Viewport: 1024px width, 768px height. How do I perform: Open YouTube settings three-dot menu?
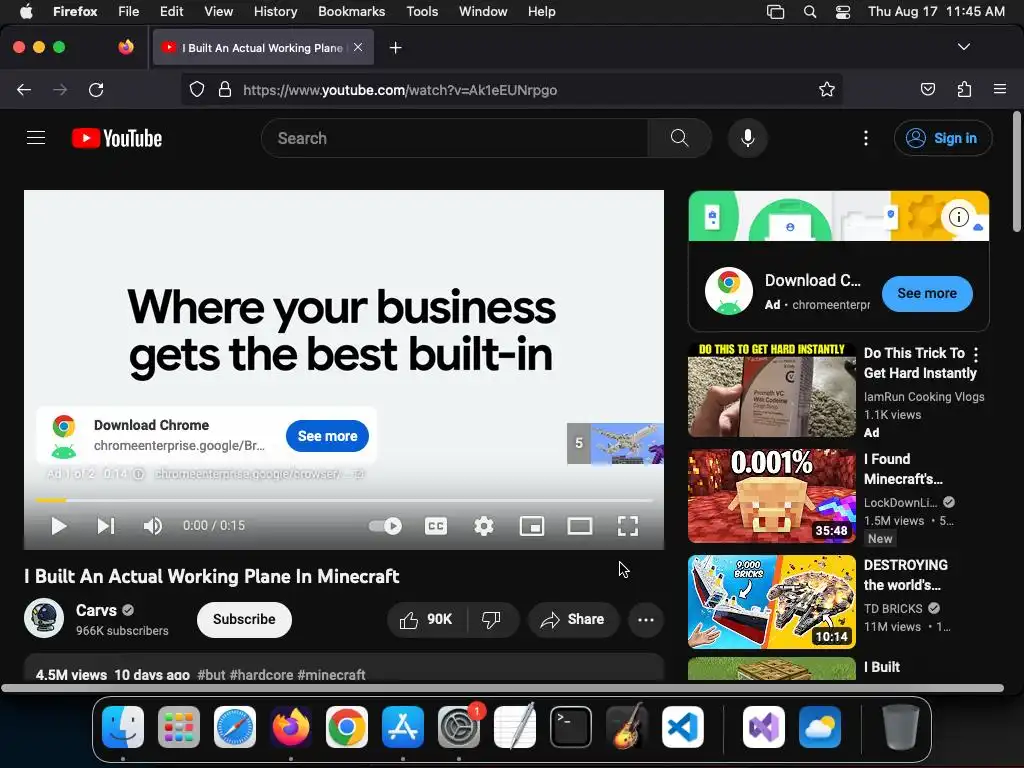[866, 138]
